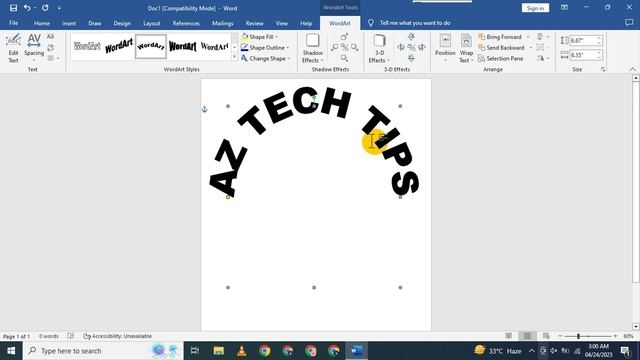
Task: Click the Edit Text WordArt button
Action: tap(13, 48)
